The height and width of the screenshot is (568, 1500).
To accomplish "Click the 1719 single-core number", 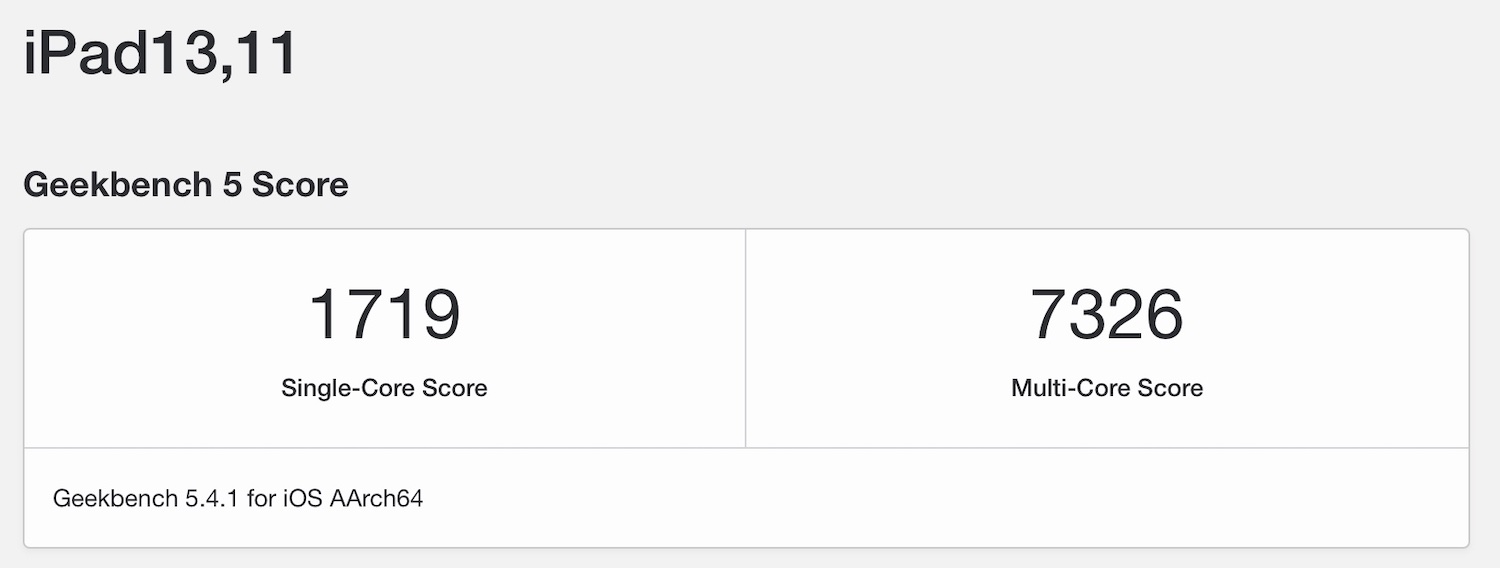I will (x=384, y=314).
